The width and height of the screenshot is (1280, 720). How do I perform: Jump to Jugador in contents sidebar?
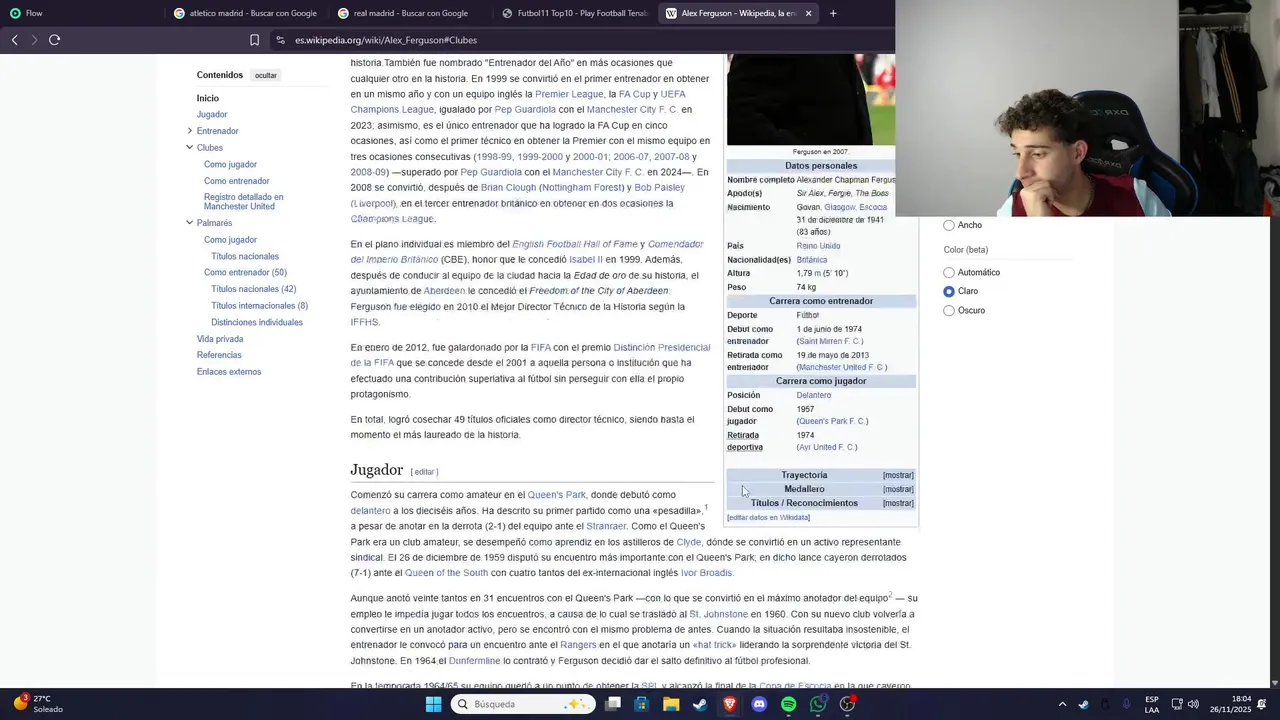point(212,114)
